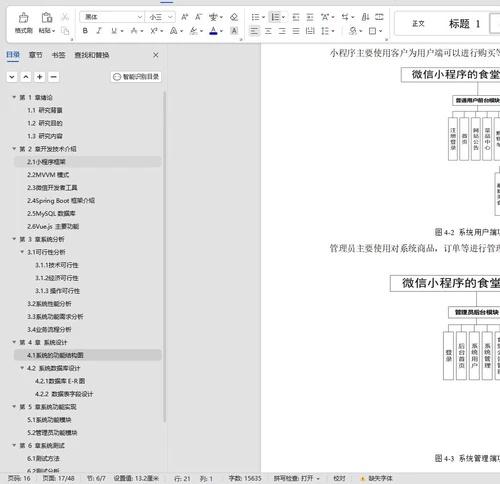The image size is (500, 484).
Task: Click the Paste (粘贴) clipboard icon
Action: click(x=47, y=17)
